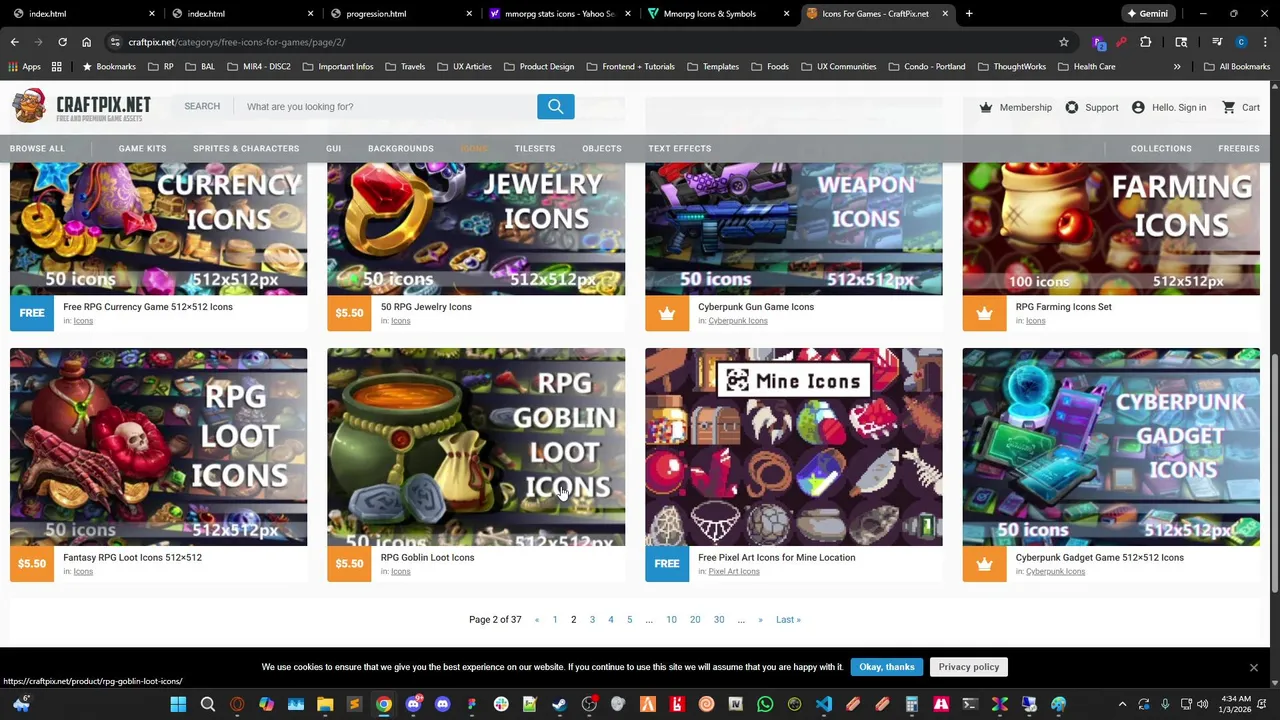Click the taskbar search magnifier
This screenshot has width=1280, height=720.
point(208,704)
